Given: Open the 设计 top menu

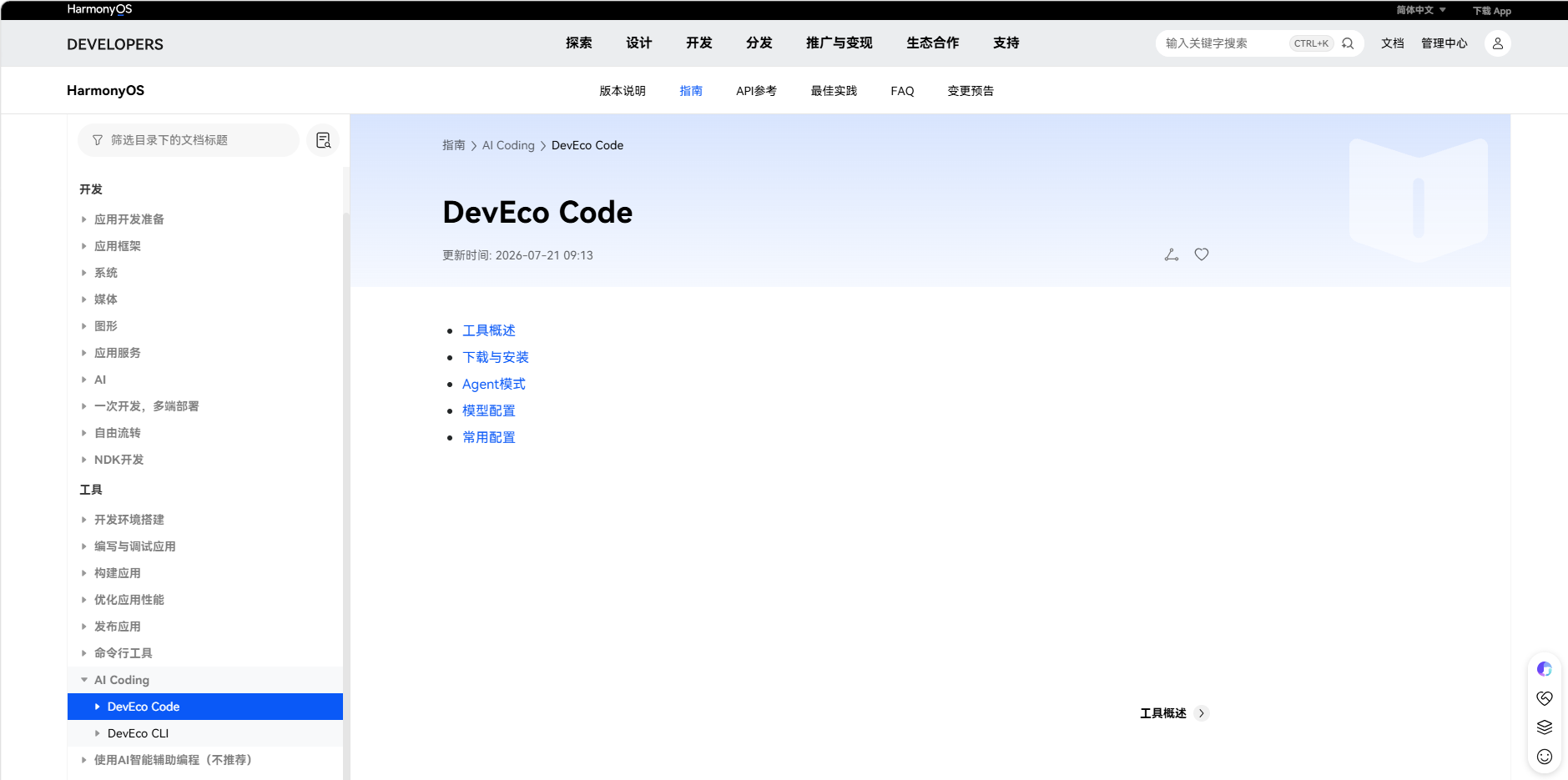Looking at the screenshot, I should click(638, 43).
